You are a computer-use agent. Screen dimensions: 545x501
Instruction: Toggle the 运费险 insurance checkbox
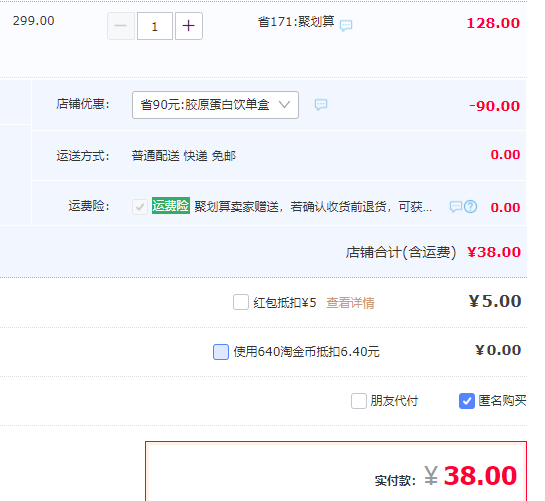click(x=140, y=207)
